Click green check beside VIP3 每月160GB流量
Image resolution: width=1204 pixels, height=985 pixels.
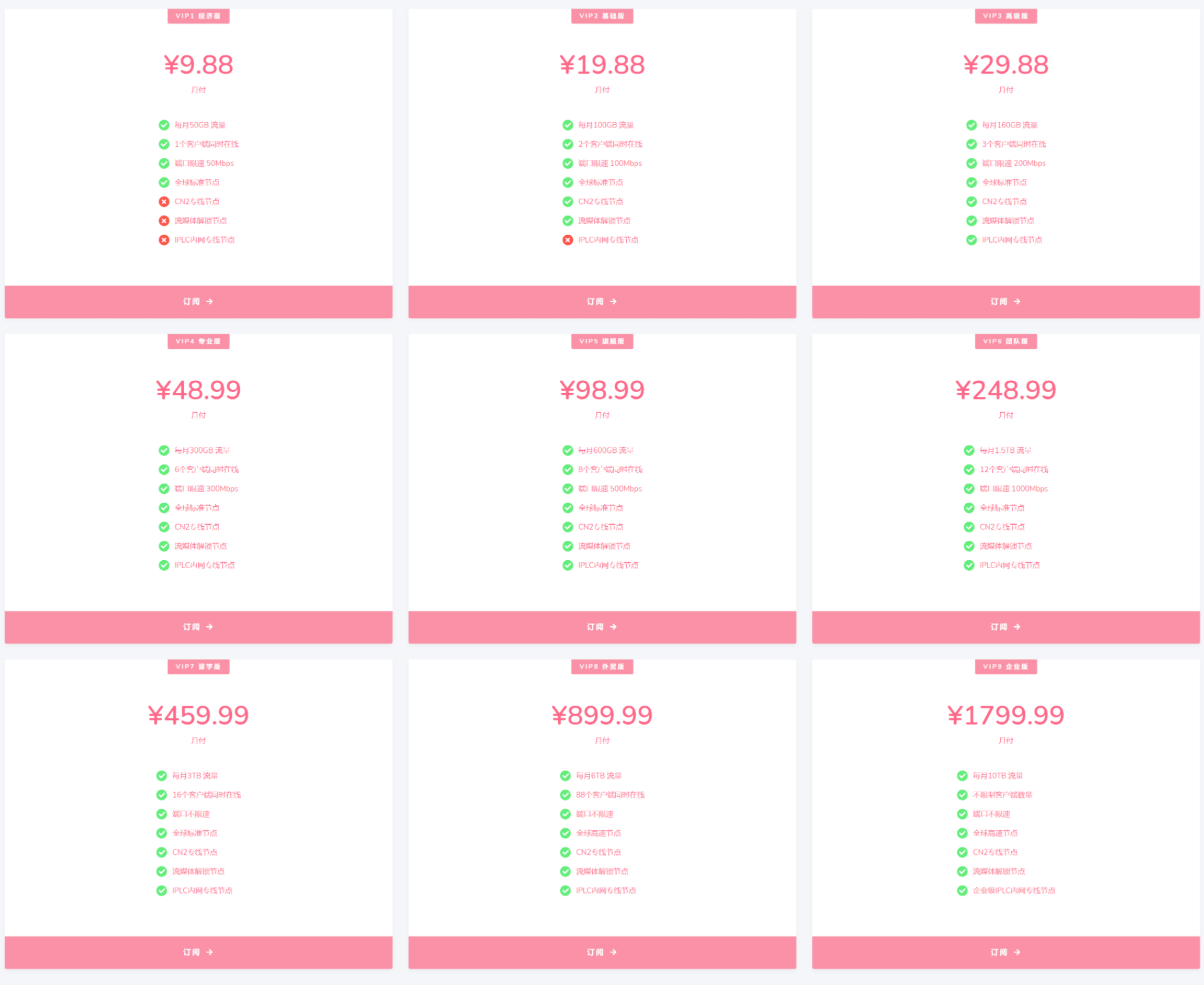click(971, 125)
